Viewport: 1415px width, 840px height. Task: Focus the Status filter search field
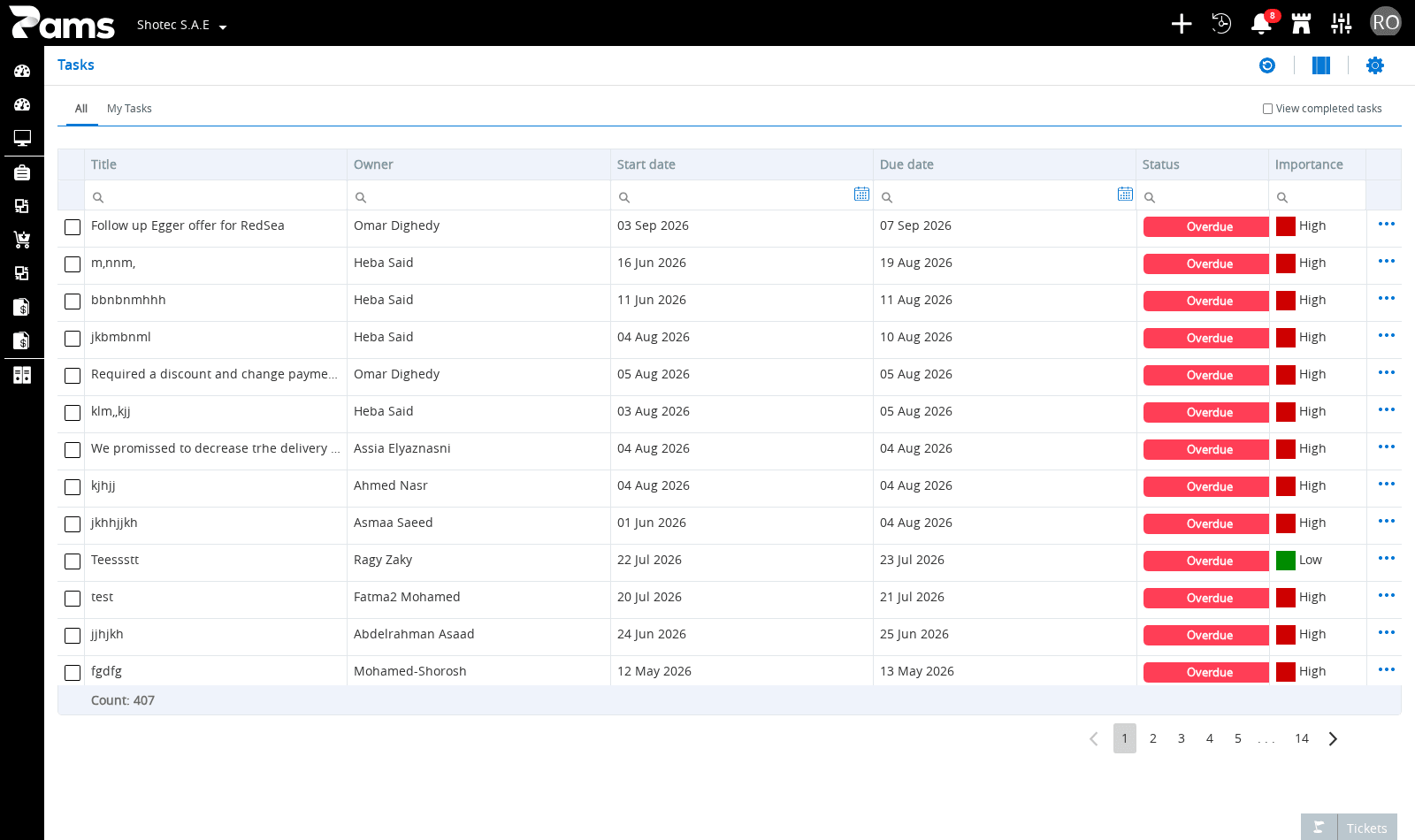click(1203, 196)
